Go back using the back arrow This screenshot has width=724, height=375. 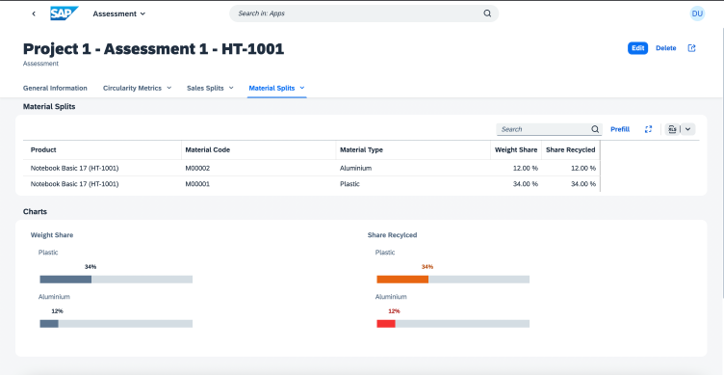click(x=34, y=14)
